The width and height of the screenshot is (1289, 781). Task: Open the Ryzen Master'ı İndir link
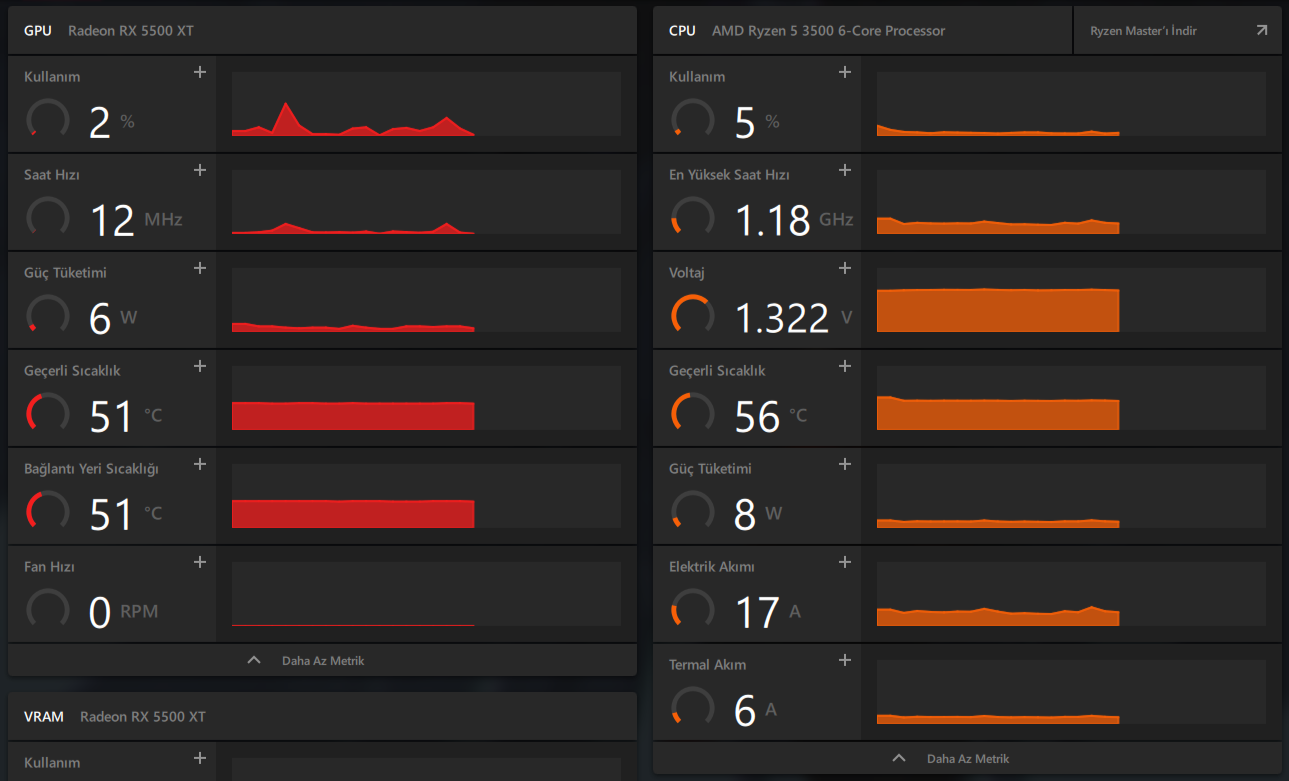coord(1177,31)
